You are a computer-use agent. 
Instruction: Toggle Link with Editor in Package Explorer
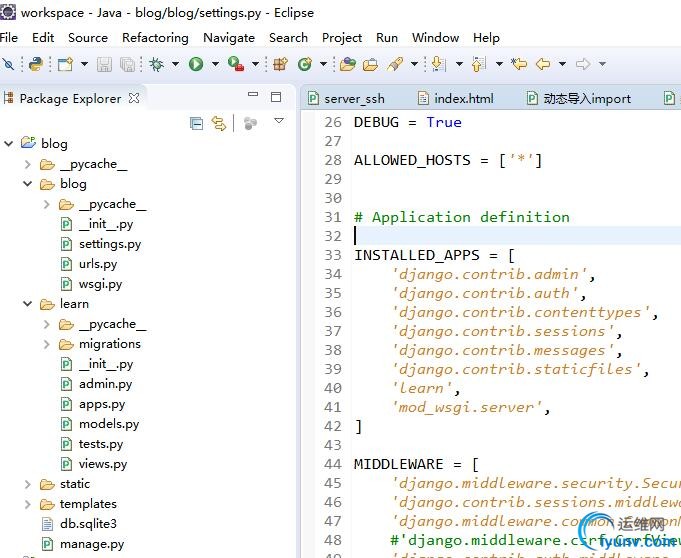[x=219, y=123]
